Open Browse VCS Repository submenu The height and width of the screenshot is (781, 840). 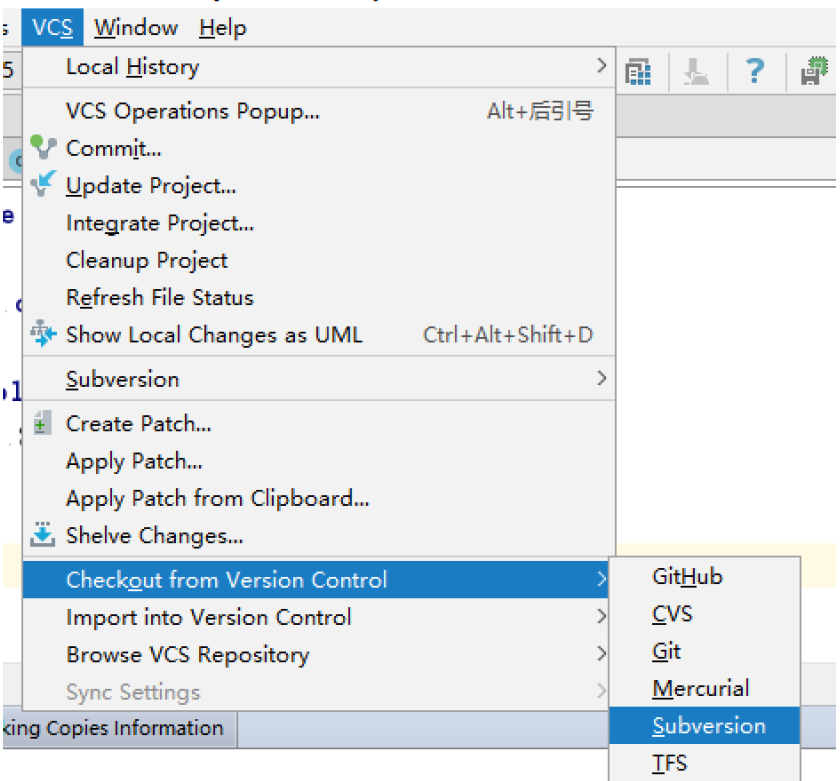coord(316,655)
